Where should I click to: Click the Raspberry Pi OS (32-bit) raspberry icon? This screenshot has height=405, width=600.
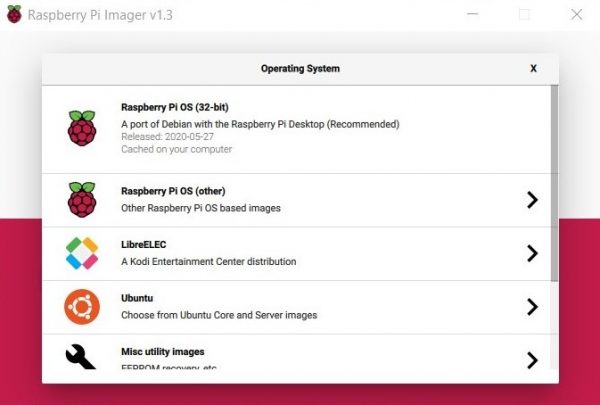[x=82, y=130]
